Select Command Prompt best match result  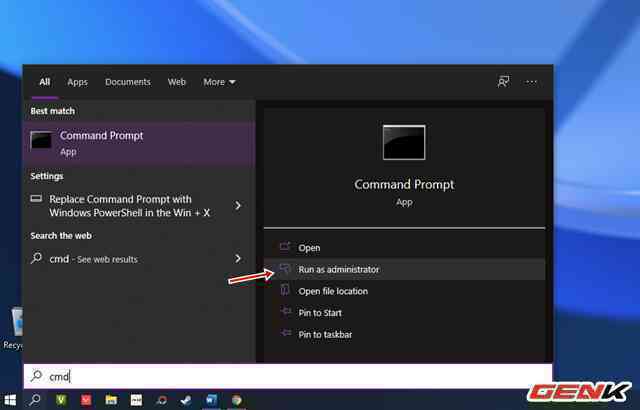(140, 143)
